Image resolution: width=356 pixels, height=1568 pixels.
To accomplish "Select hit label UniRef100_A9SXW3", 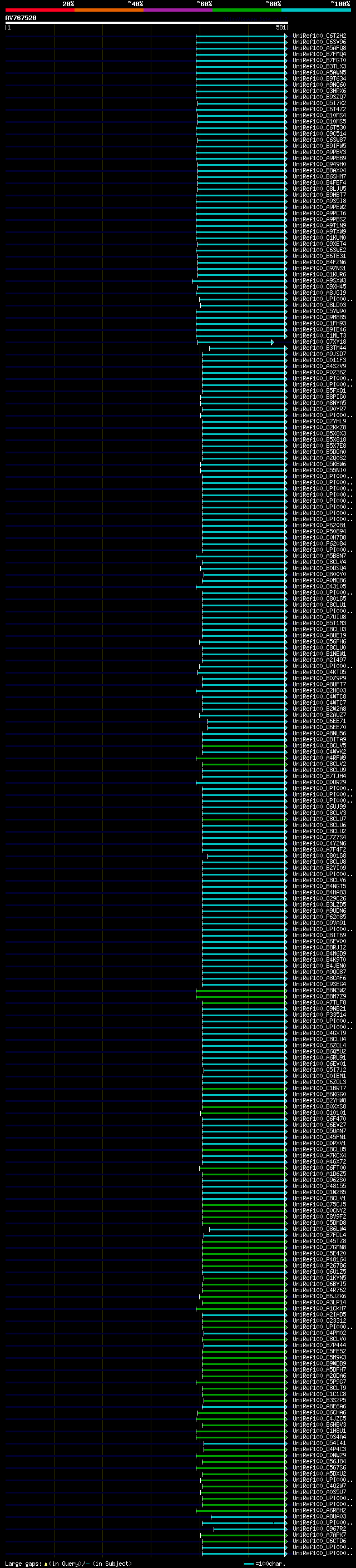I will point(319,280).
